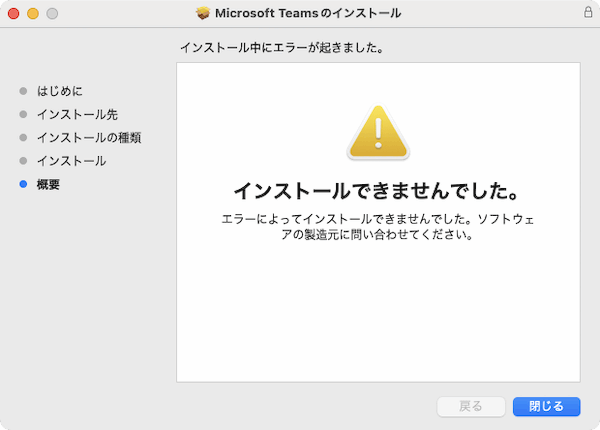Select the インストールの種類 step in sidebar
600x430 pixels.
(89, 138)
